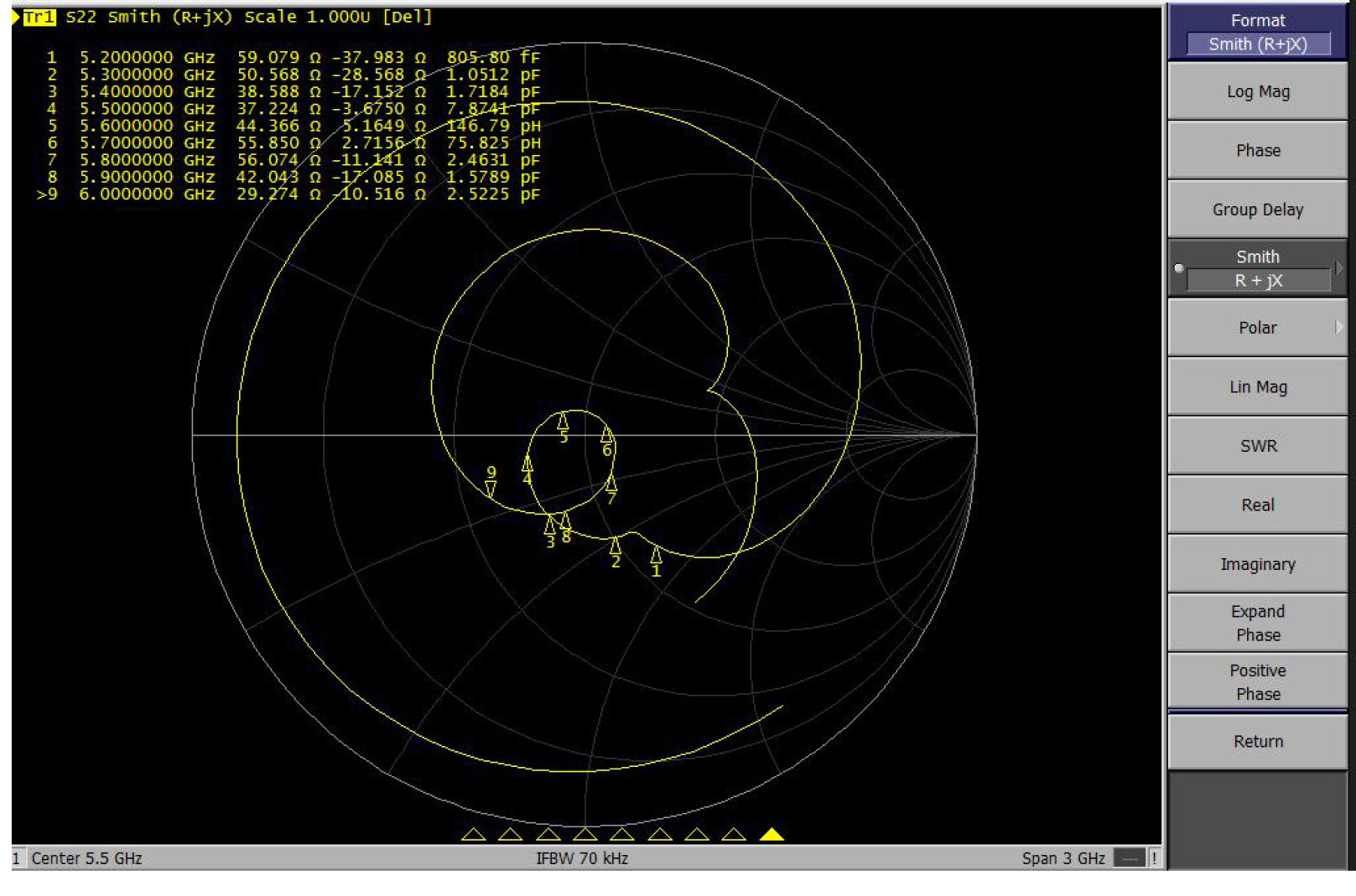Select Group Delay format
The height and width of the screenshot is (896, 1356).
[x=1257, y=210]
